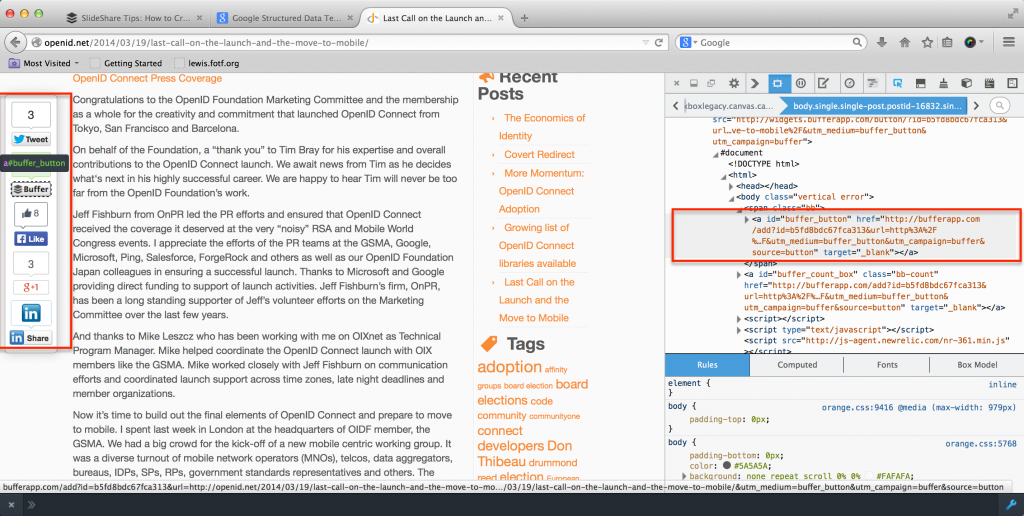The width and height of the screenshot is (1024, 516).
Task: Open the color wheel extension icon
Action: click(971, 42)
